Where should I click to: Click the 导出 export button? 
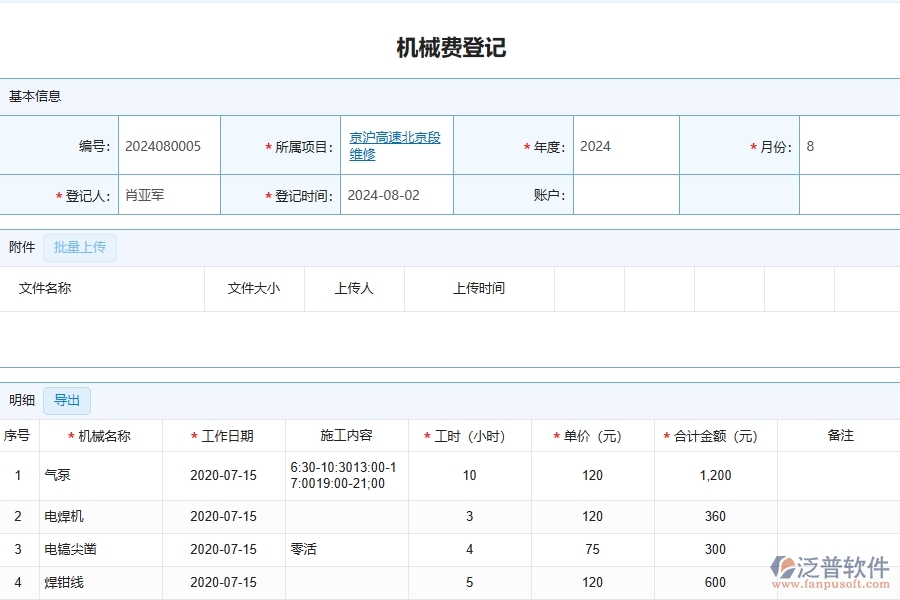click(x=66, y=400)
